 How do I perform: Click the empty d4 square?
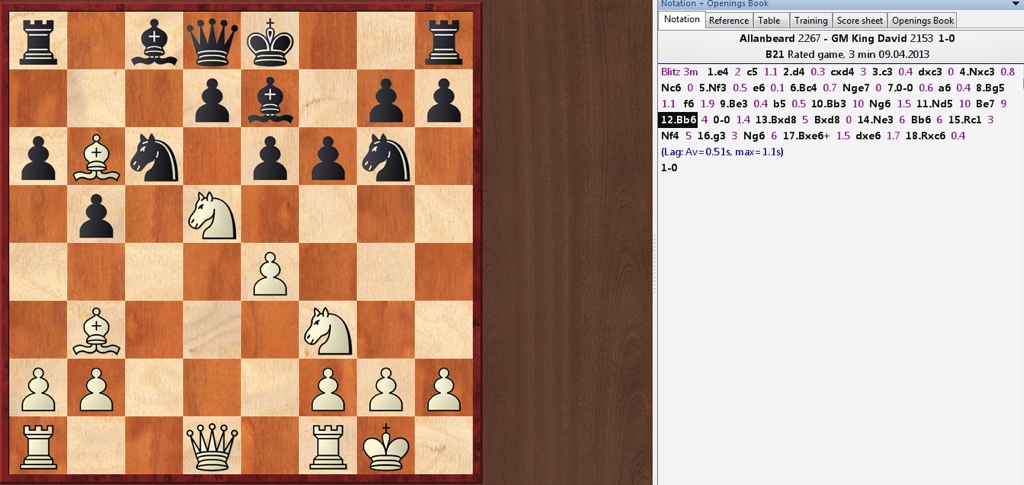tap(211, 272)
